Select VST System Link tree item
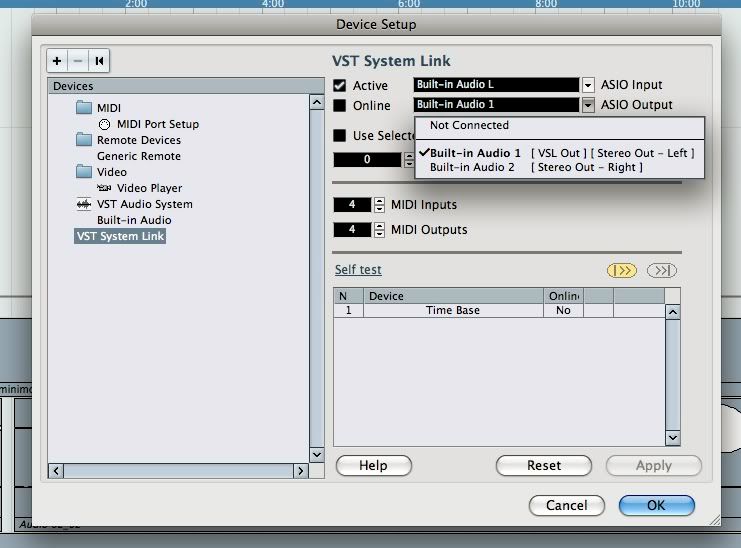The width and height of the screenshot is (741, 548). point(120,236)
